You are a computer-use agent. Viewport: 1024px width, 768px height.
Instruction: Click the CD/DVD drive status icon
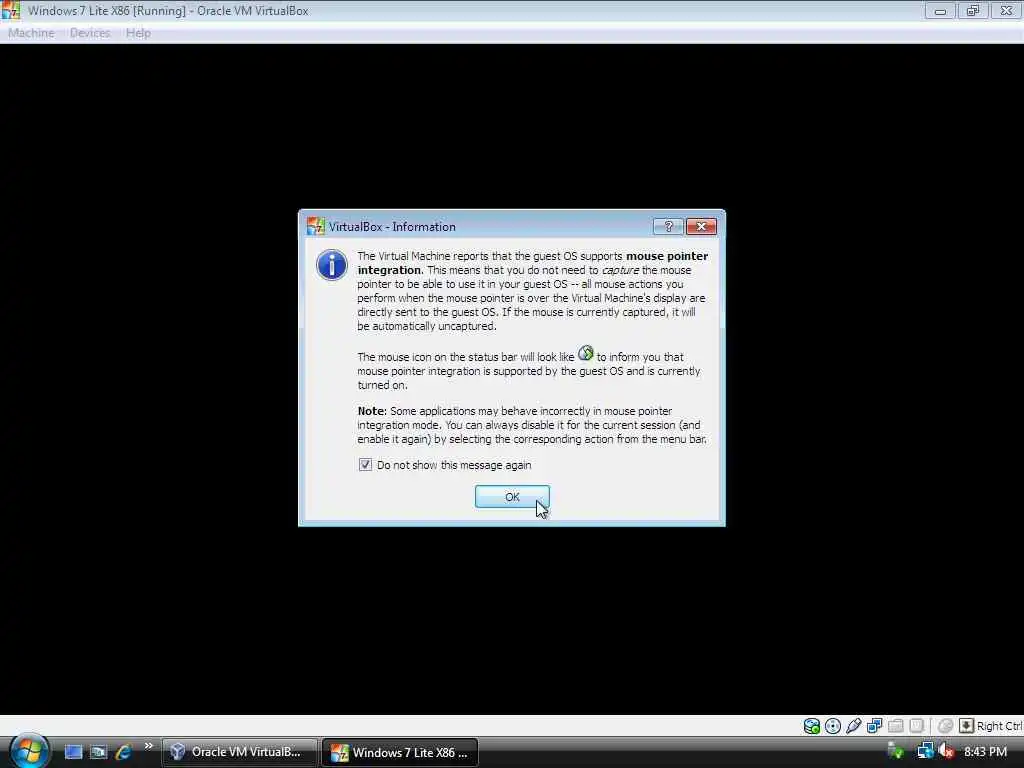click(x=833, y=726)
